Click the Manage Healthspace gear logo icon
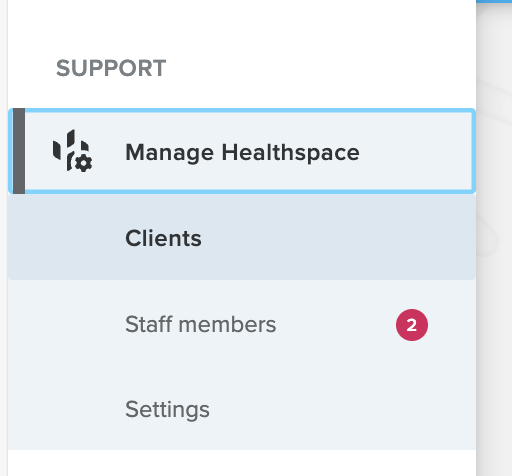The width and height of the screenshot is (512, 476). [x=72, y=151]
